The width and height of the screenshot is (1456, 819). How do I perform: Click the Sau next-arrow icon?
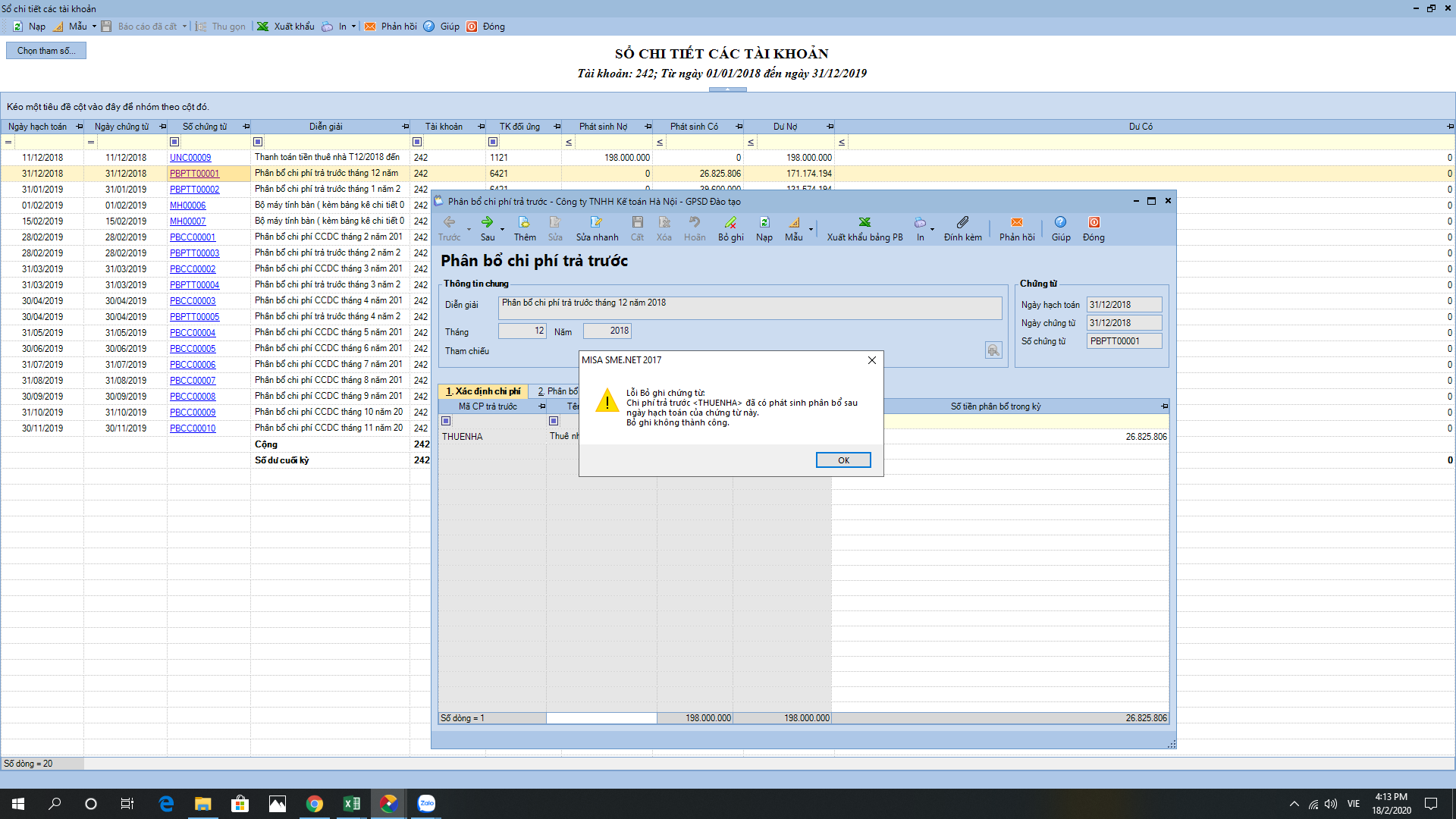pyautogui.click(x=487, y=222)
